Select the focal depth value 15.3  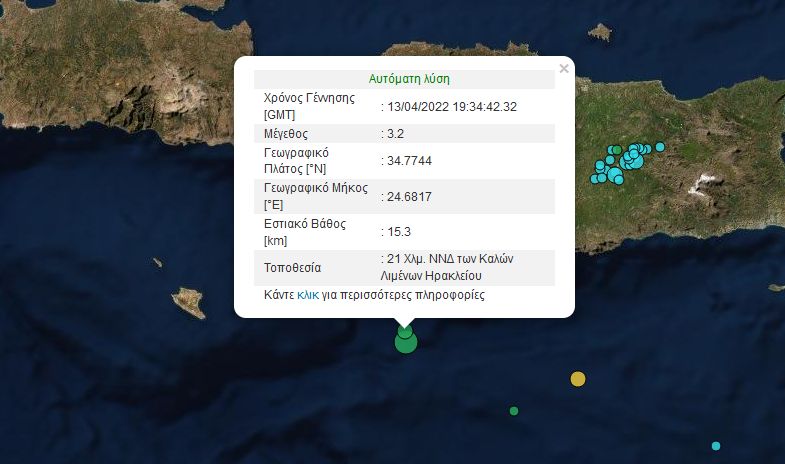399,232
